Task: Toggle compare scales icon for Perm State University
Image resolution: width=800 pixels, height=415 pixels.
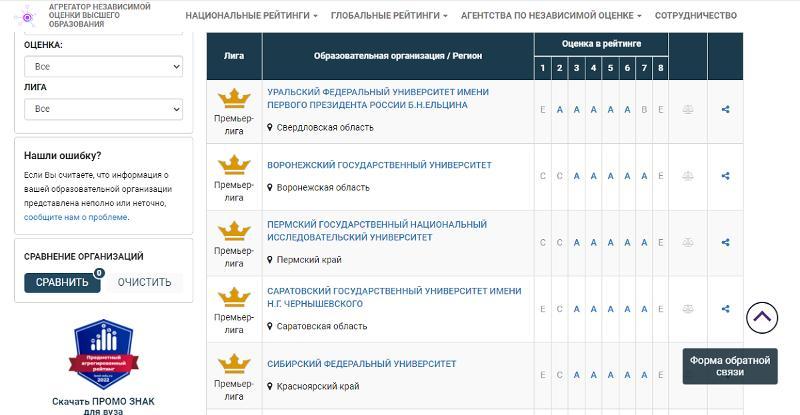Action: click(687, 242)
